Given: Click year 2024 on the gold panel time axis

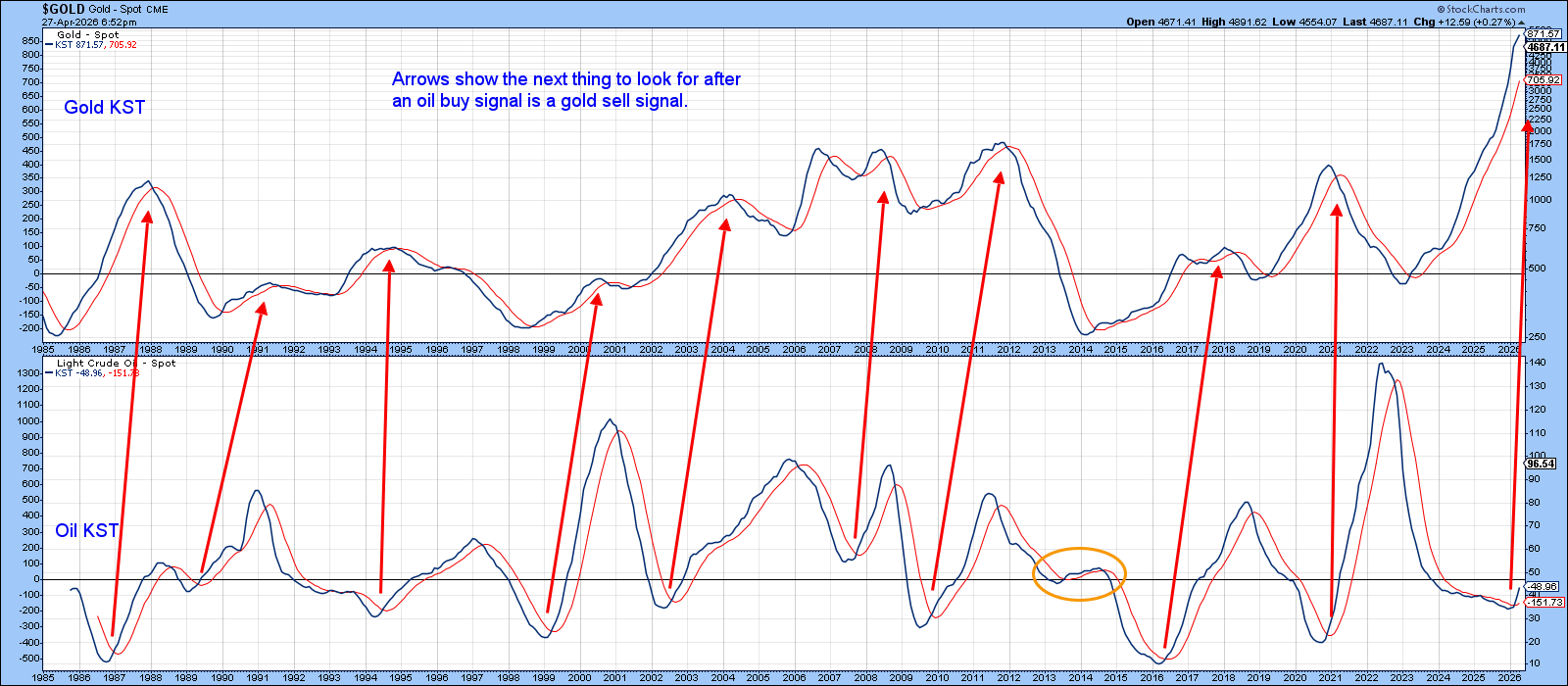Looking at the screenshot, I should click(1438, 350).
